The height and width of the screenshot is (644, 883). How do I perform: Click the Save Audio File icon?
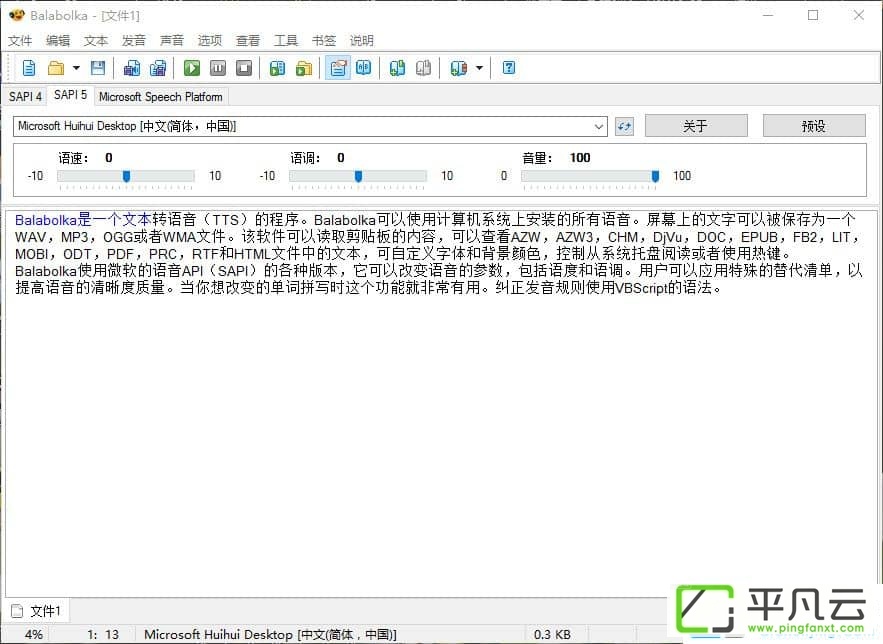[132, 68]
